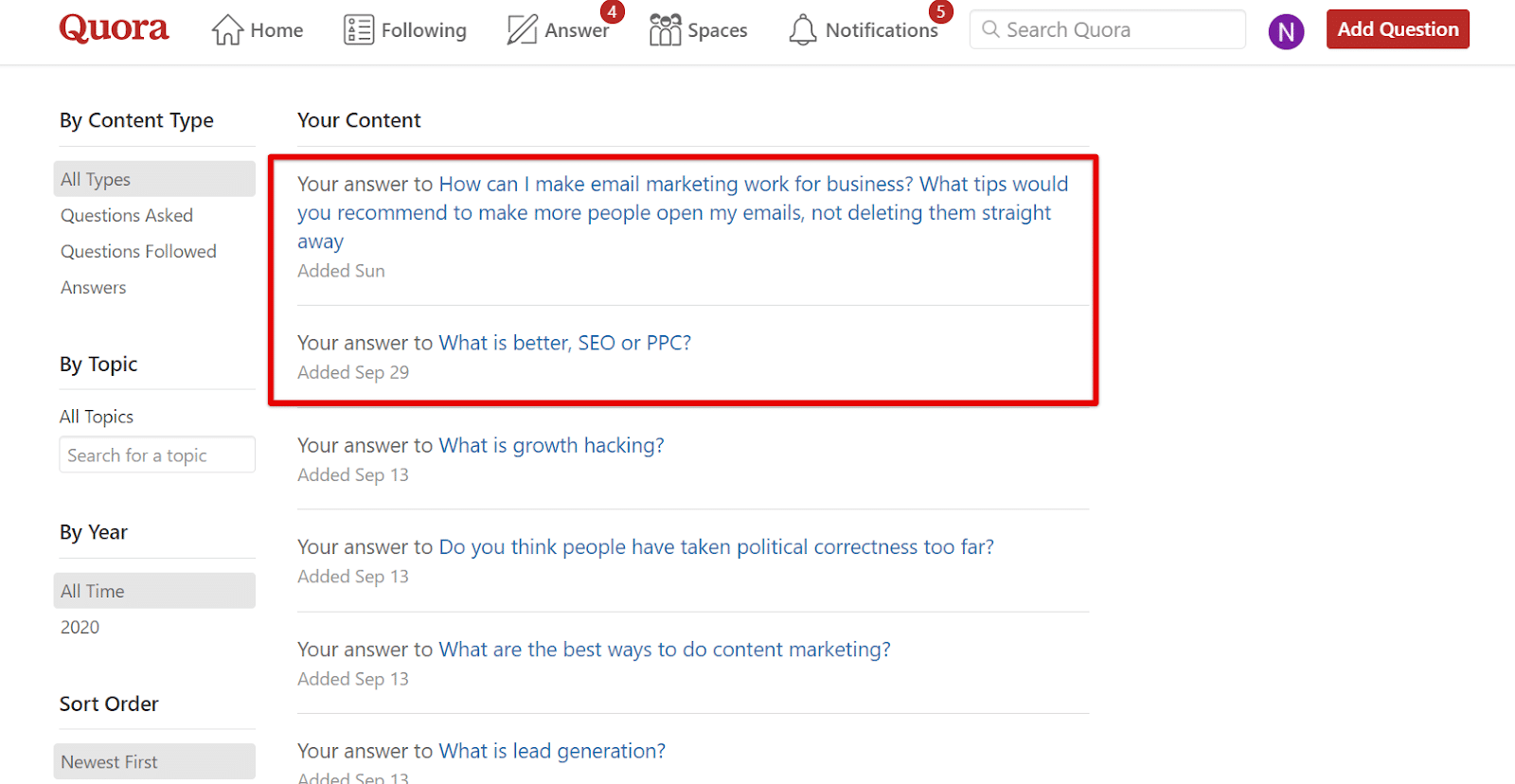1515x784 pixels.
Task: Click the Added Sep 29 timestamp
Action: click(x=353, y=372)
